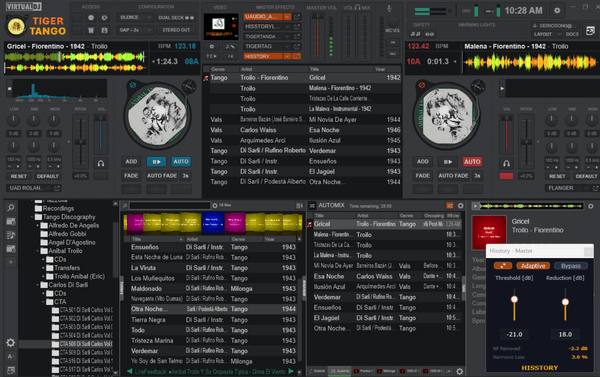Click the left deck play/pause button
This screenshot has width=600, height=377.
point(157,162)
